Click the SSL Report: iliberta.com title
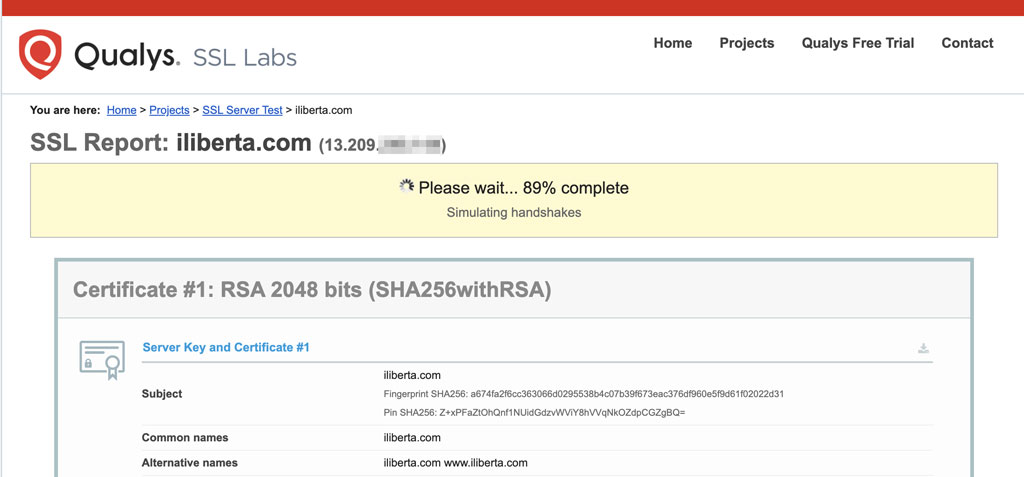The height and width of the screenshot is (477, 1024). (x=170, y=142)
